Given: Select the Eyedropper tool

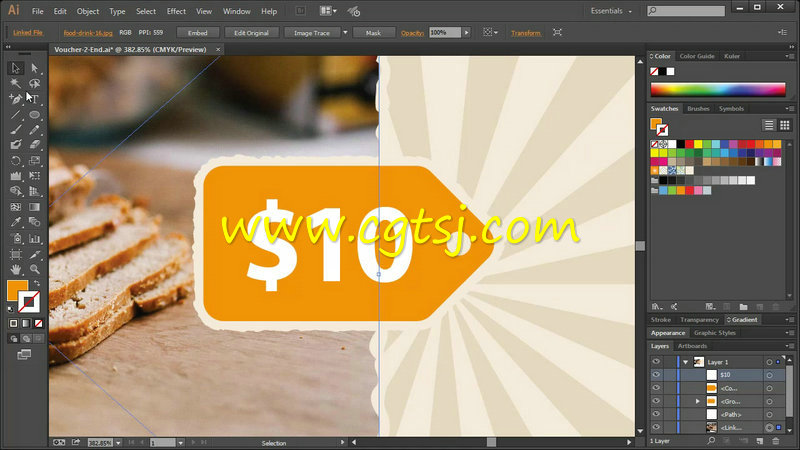Looking at the screenshot, I should click(16, 222).
